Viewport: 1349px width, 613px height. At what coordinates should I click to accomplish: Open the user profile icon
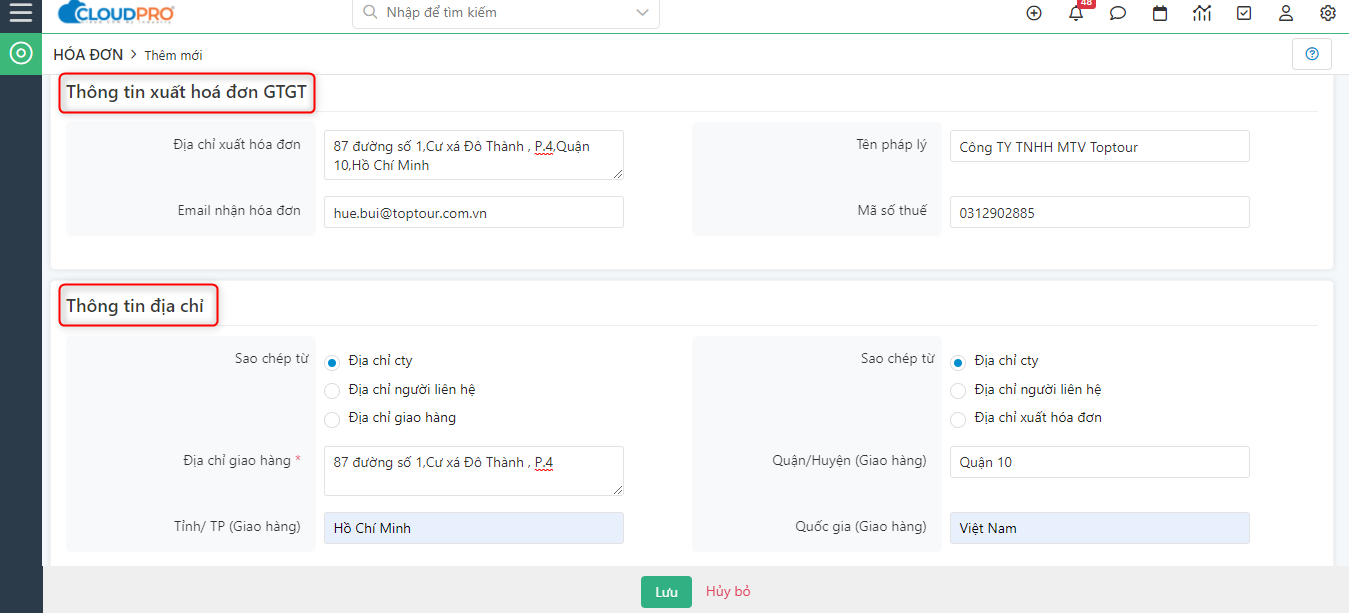[1286, 13]
